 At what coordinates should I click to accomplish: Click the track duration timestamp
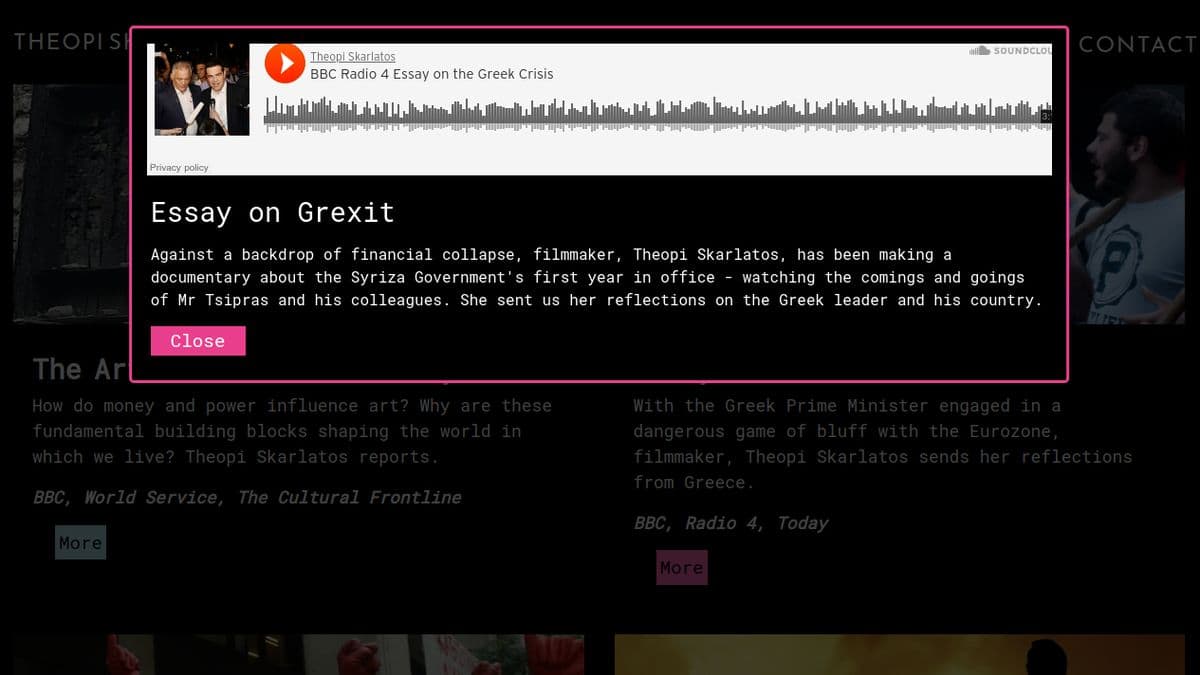click(1046, 117)
